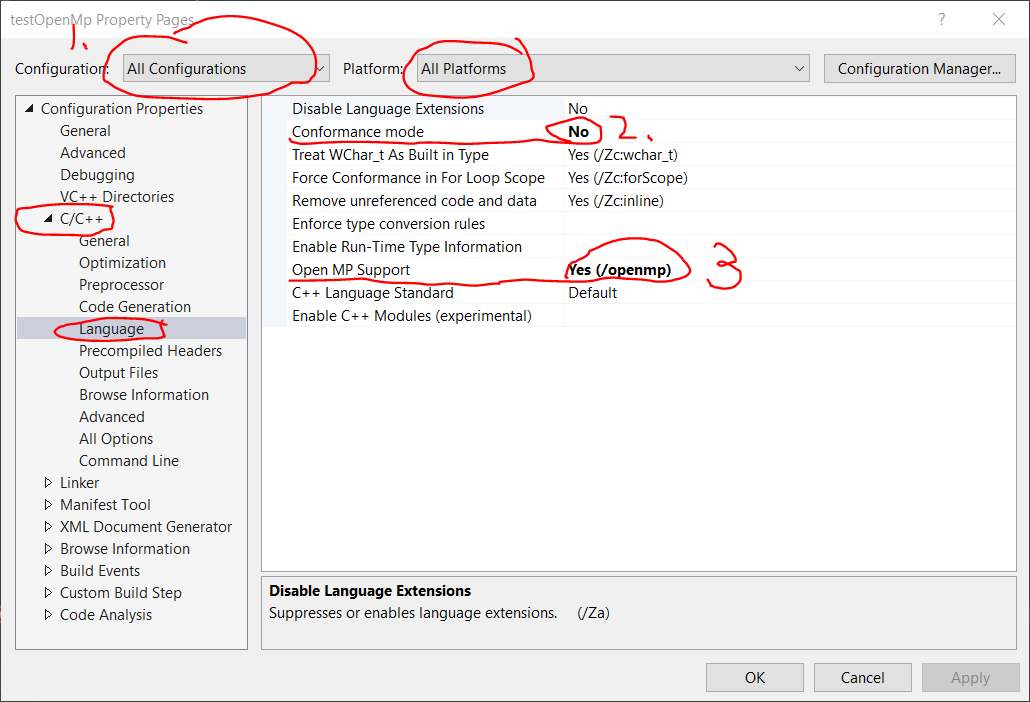1030x702 pixels.
Task: Click the Conformance mode value
Action: [x=577, y=131]
